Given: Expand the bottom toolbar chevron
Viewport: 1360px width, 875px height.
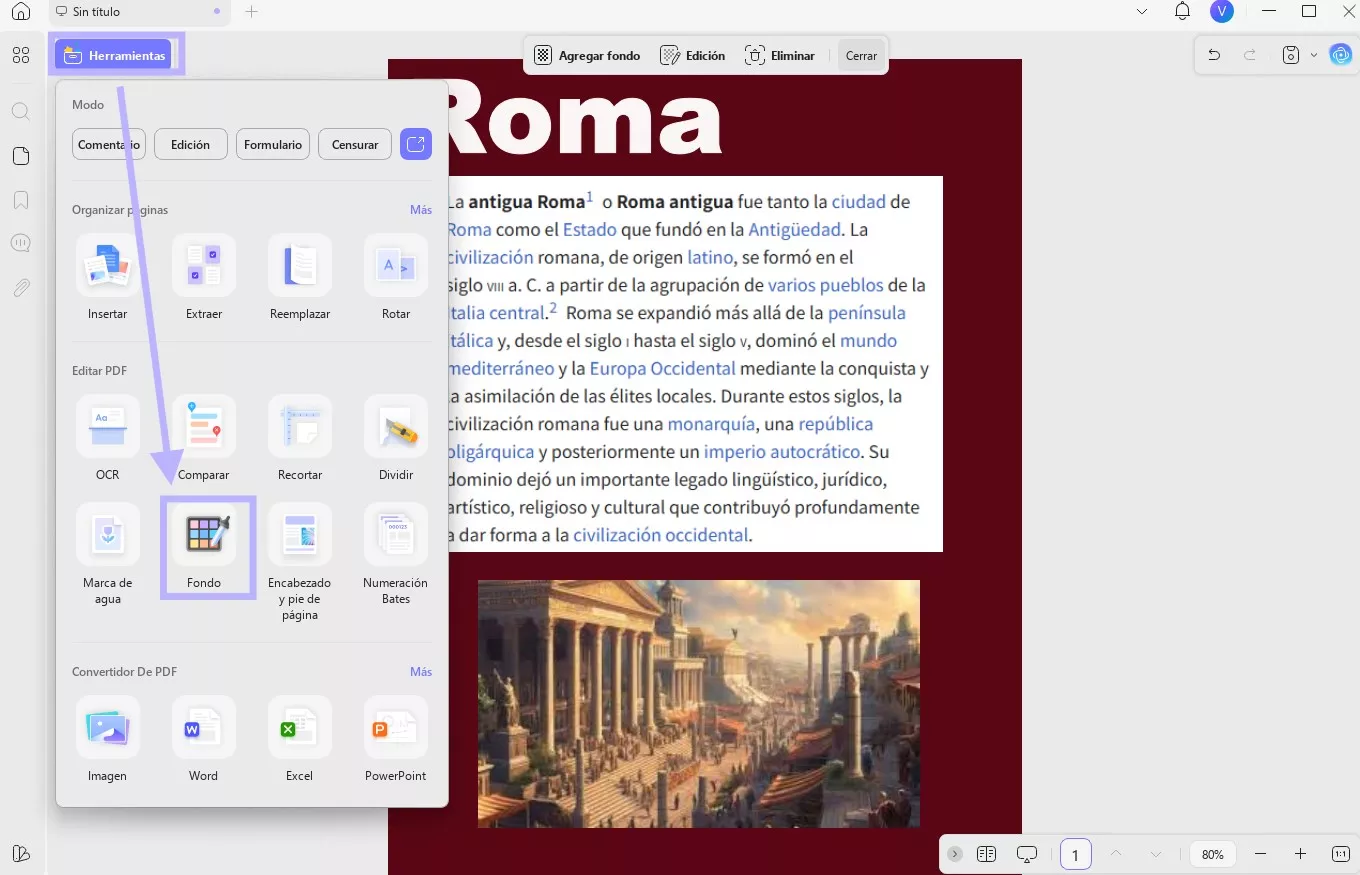Looking at the screenshot, I should 955,854.
